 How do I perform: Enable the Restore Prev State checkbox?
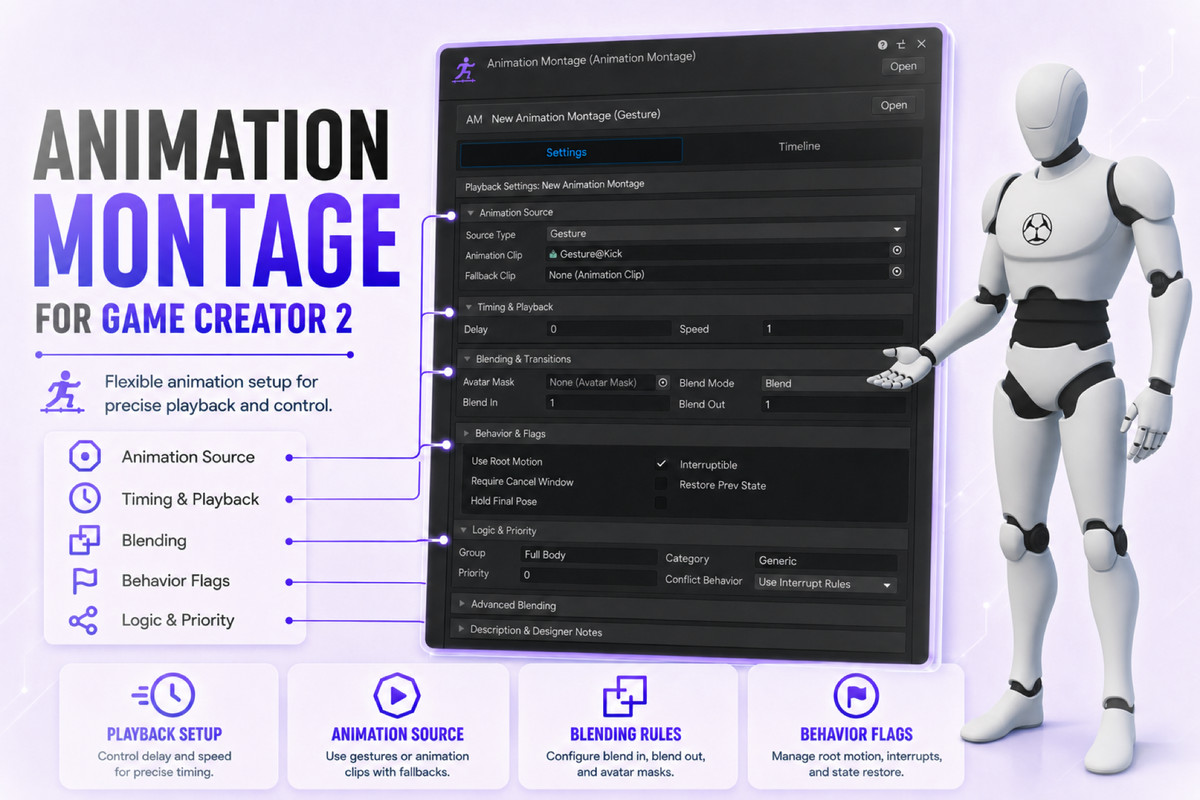click(661, 484)
